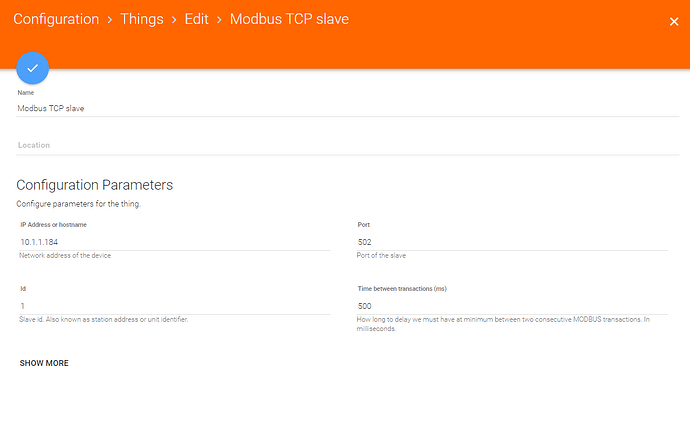This screenshot has width=690, height=427.
Task: Click the 'Time between transactions (ms)' label
Action: pyautogui.click(x=402, y=289)
